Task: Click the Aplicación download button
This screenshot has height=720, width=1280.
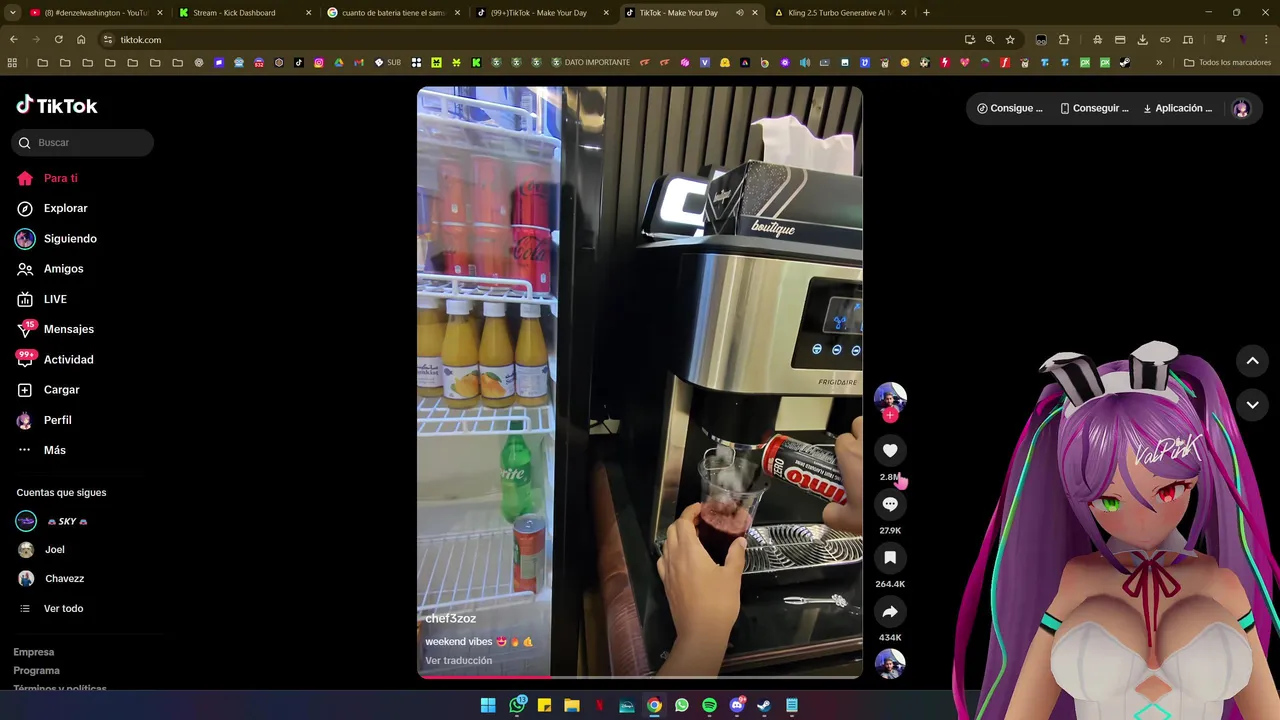Action: click(x=1178, y=108)
